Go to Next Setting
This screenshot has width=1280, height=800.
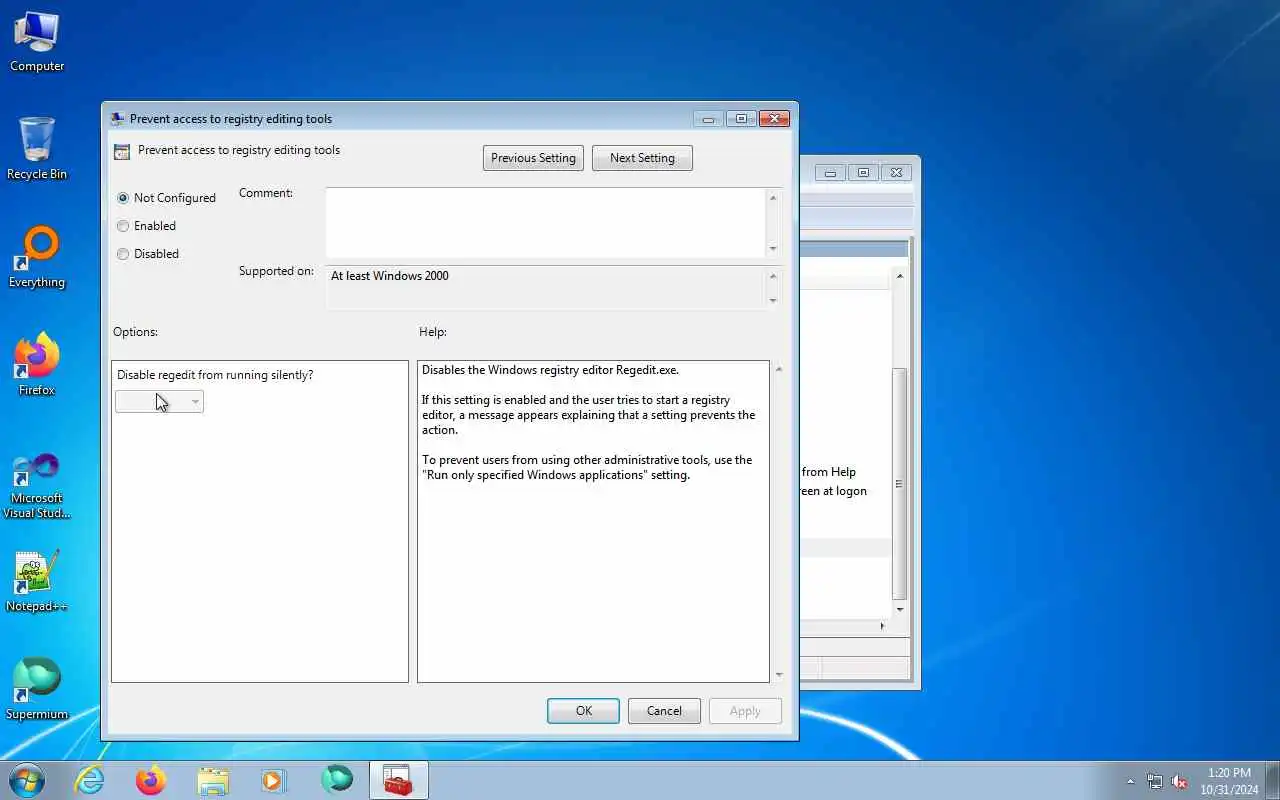642,158
